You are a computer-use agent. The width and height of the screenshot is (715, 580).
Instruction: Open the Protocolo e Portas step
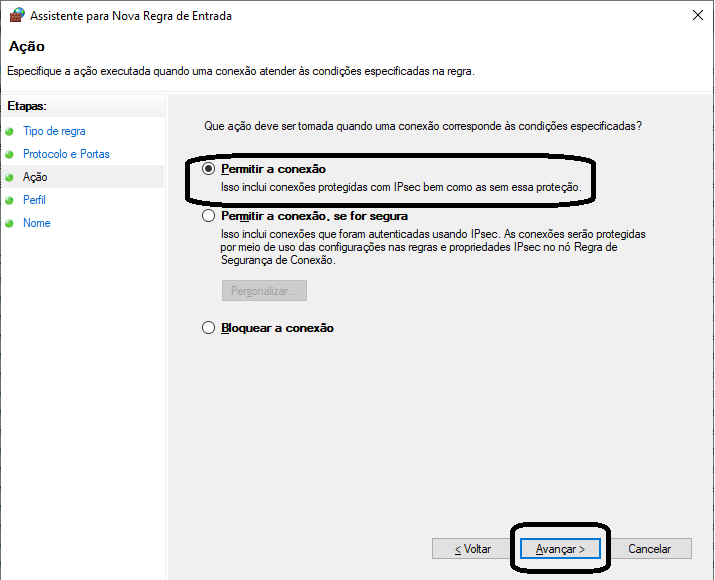coord(66,154)
